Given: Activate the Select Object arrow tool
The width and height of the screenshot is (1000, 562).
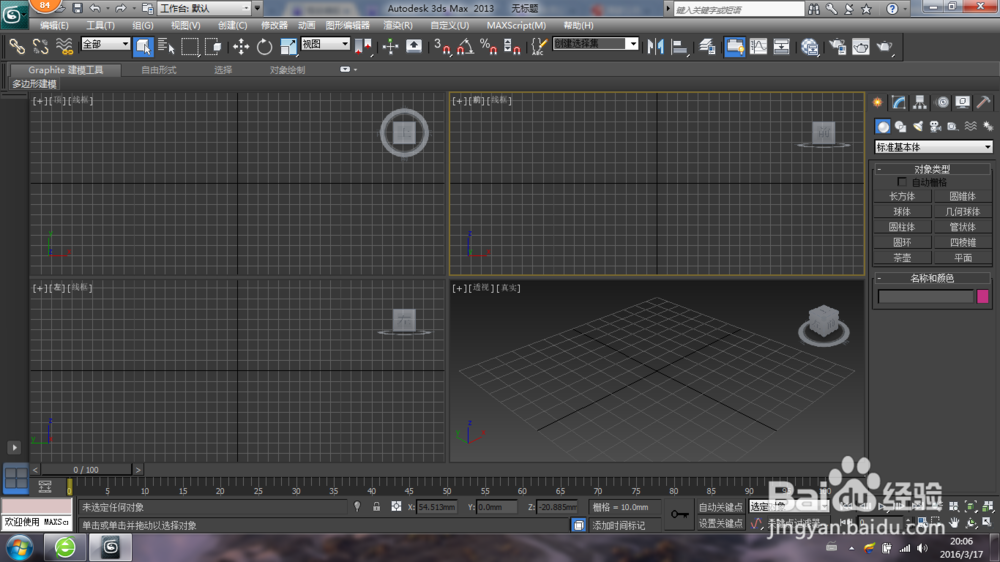Looking at the screenshot, I should [143, 47].
